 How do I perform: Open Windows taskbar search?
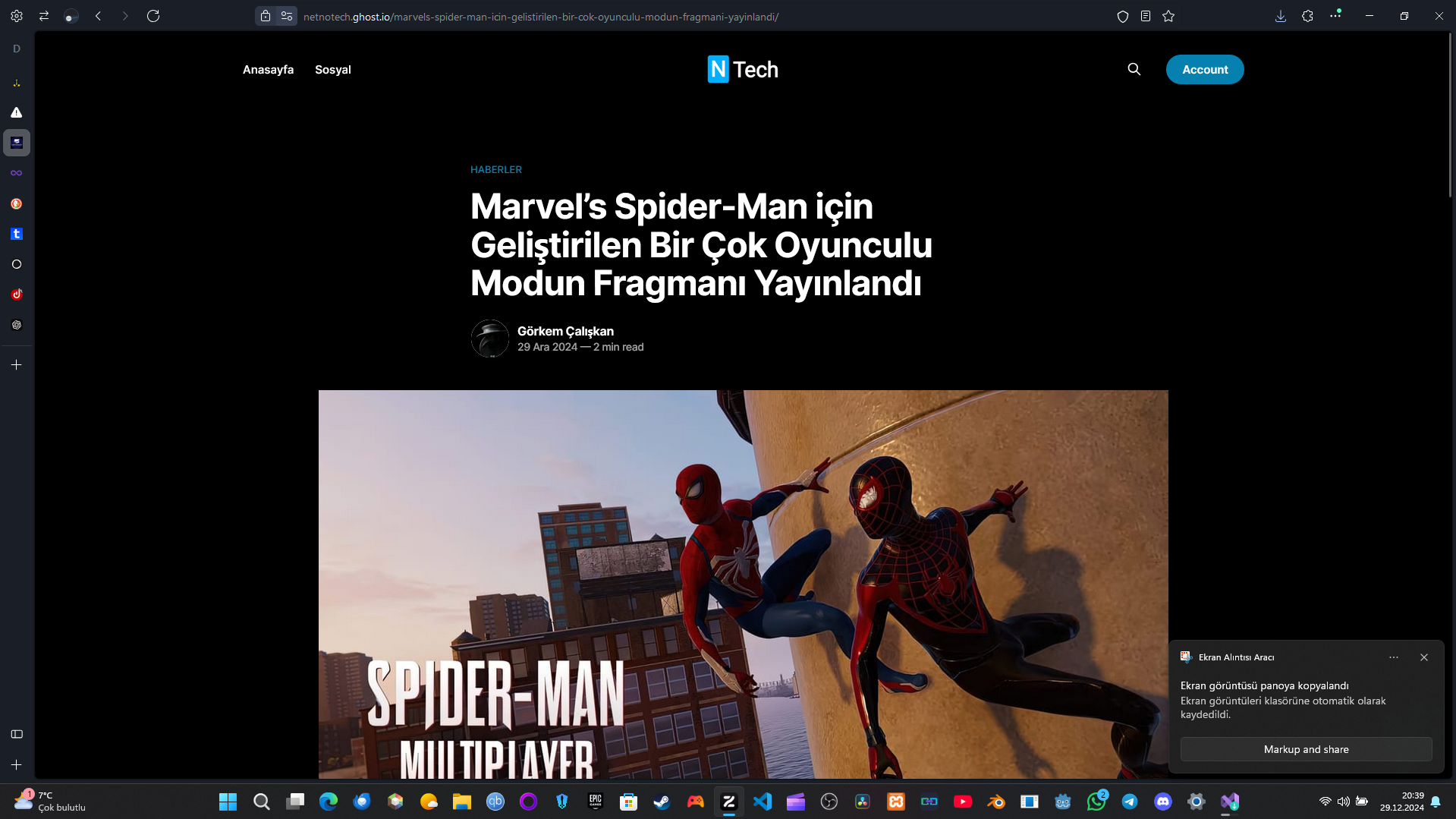(x=262, y=802)
